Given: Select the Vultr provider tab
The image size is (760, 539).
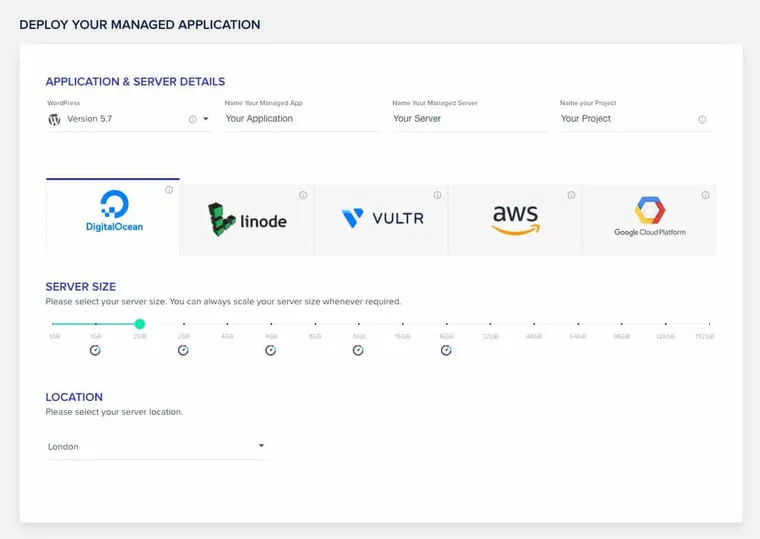Looking at the screenshot, I should [381, 220].
